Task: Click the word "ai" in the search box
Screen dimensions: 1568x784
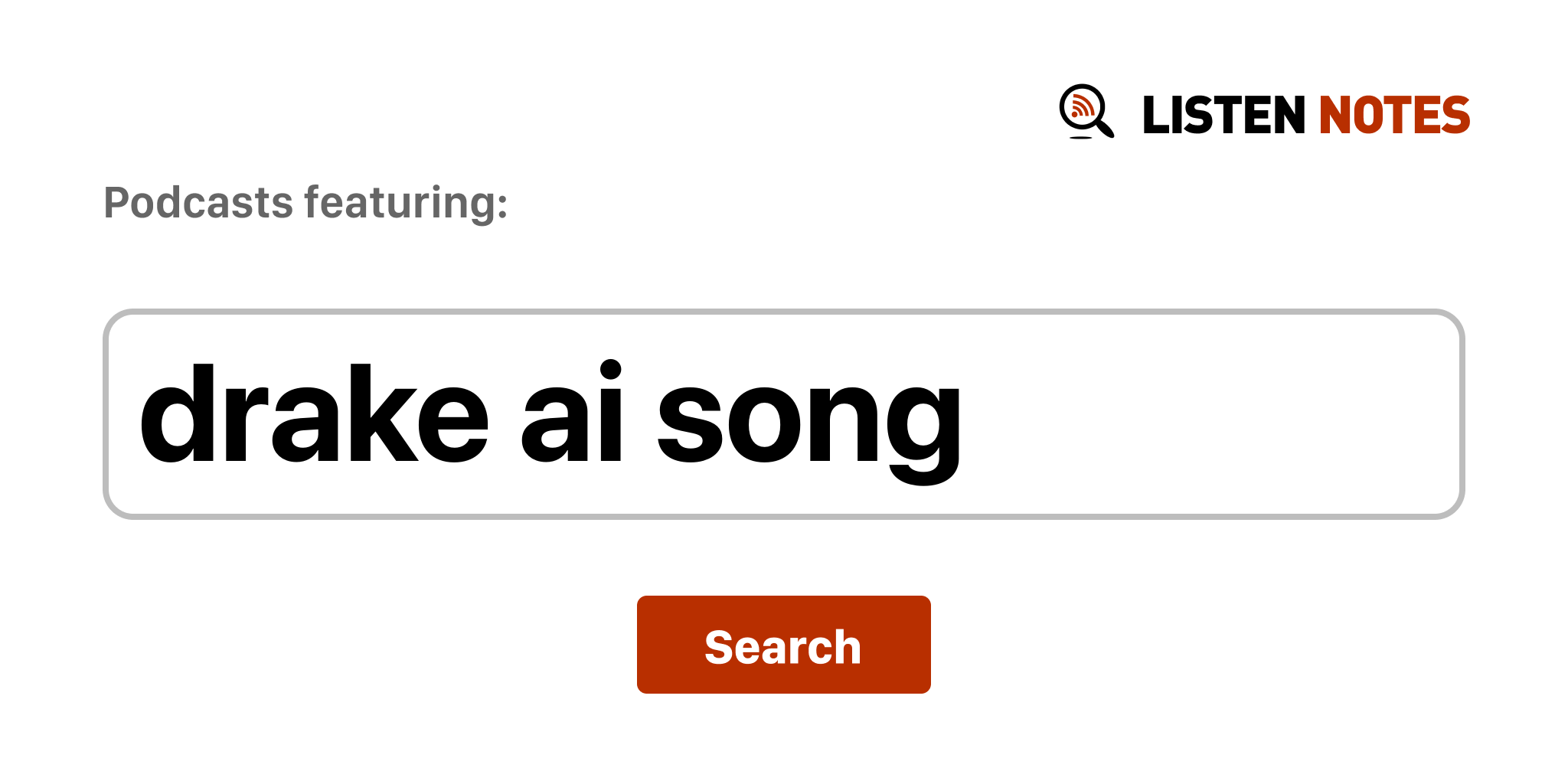Action: (572, 414)
